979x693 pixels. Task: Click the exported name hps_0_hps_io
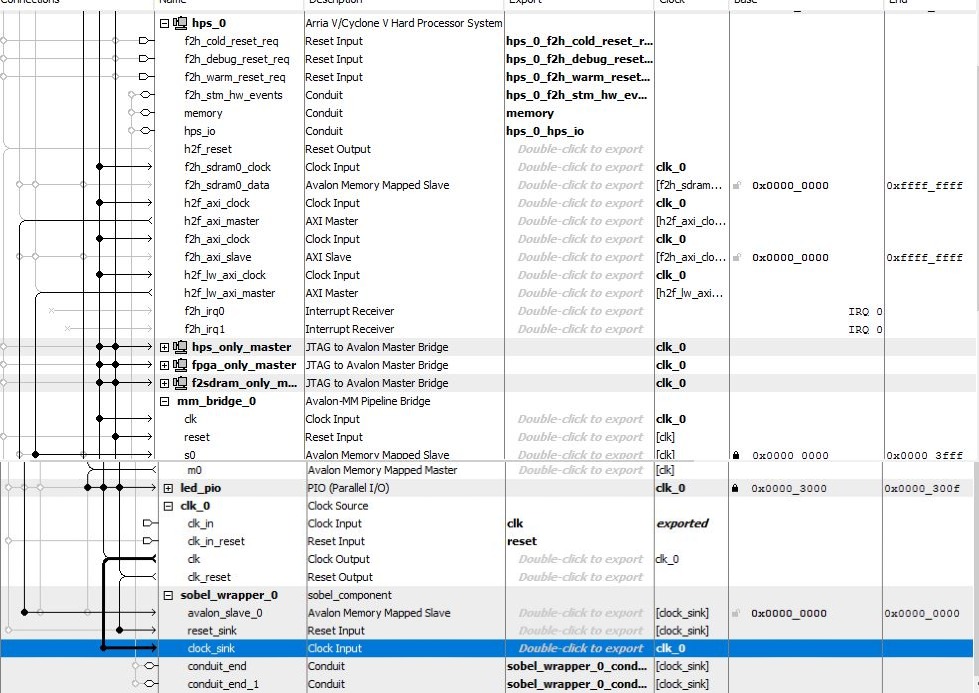pyautogui.click(x=545, y=131)
